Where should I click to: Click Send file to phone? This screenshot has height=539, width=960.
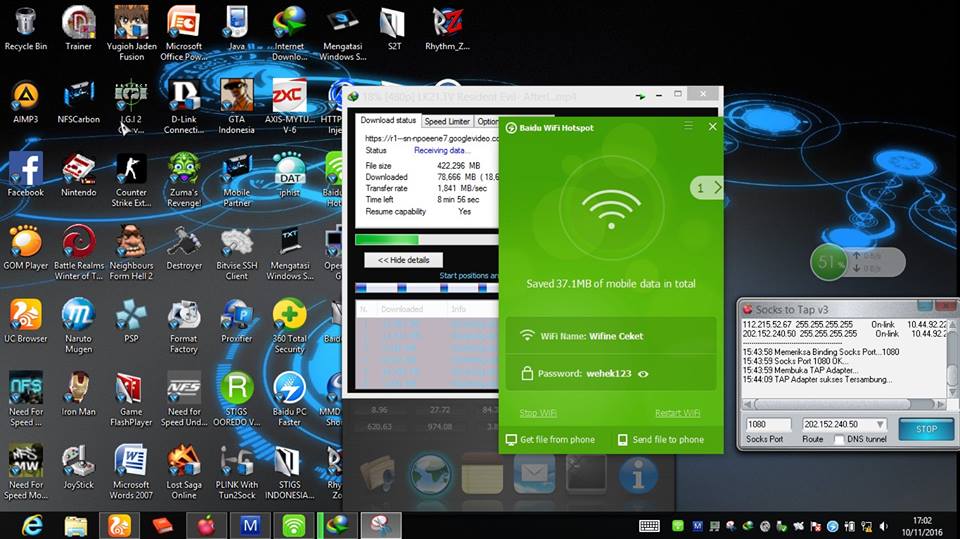click(x=661, y=439)
